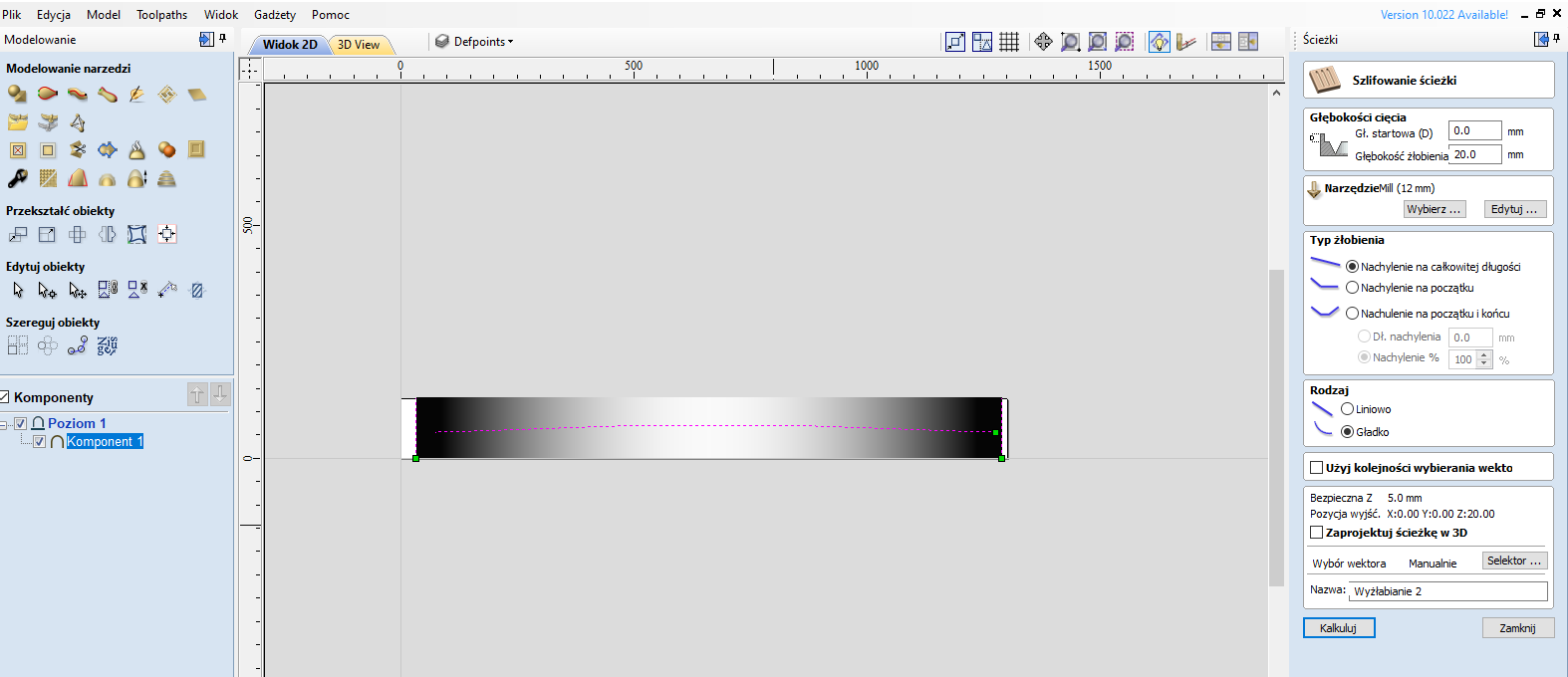Adjust the Nachylenie % spinner arrows
The width and height of the screenshot is (1568, 677).
pos(1484,359)
